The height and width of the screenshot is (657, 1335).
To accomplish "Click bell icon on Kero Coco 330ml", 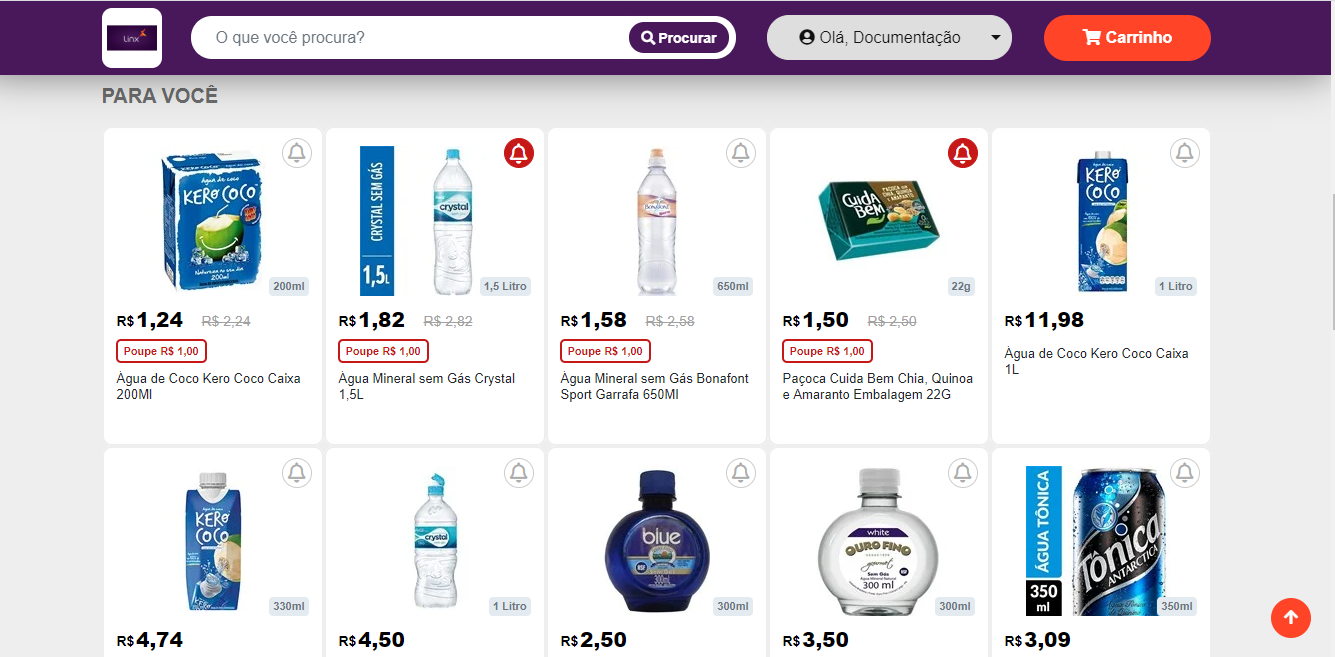I will point(297,473).
